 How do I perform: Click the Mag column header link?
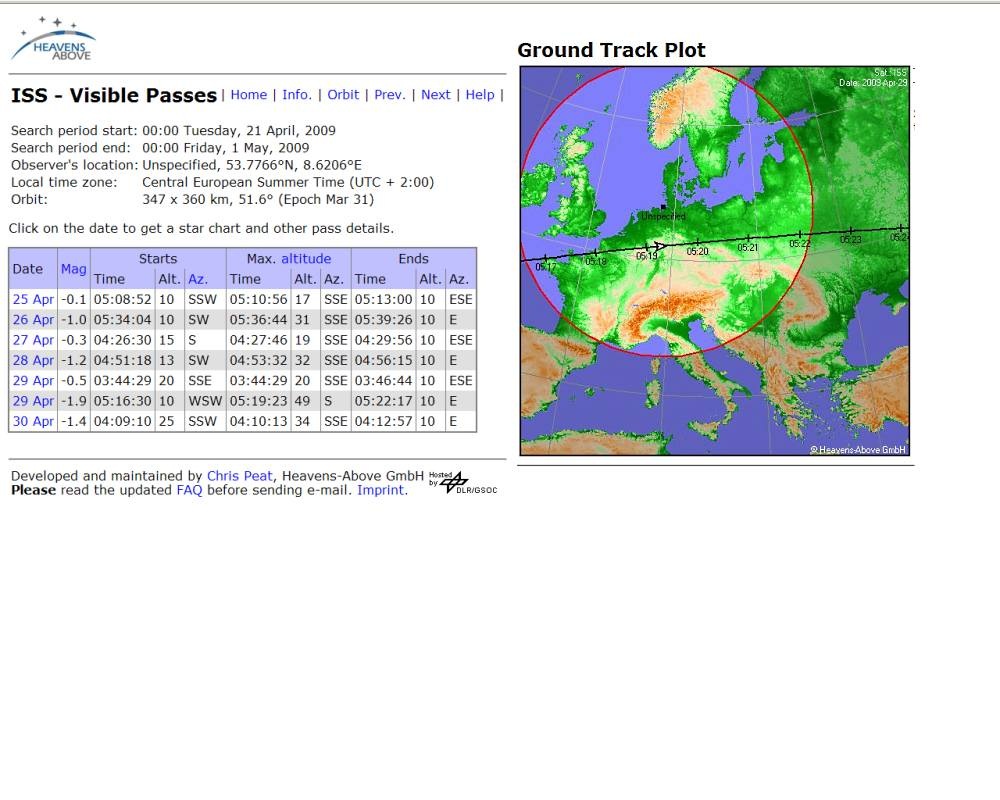pyautogui.click(x=73, y=269)
